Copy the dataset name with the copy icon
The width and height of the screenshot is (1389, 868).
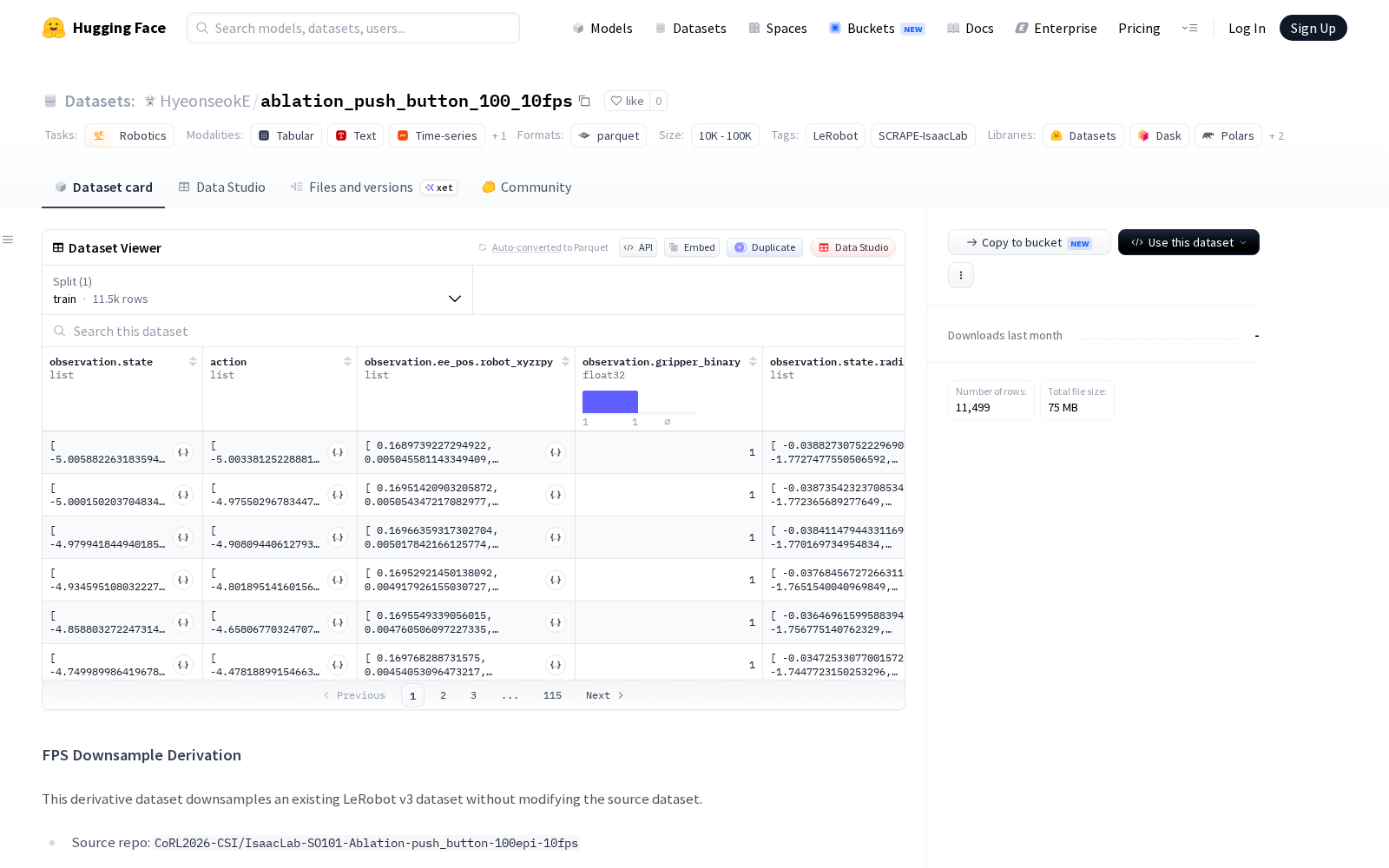pos(584,101)
